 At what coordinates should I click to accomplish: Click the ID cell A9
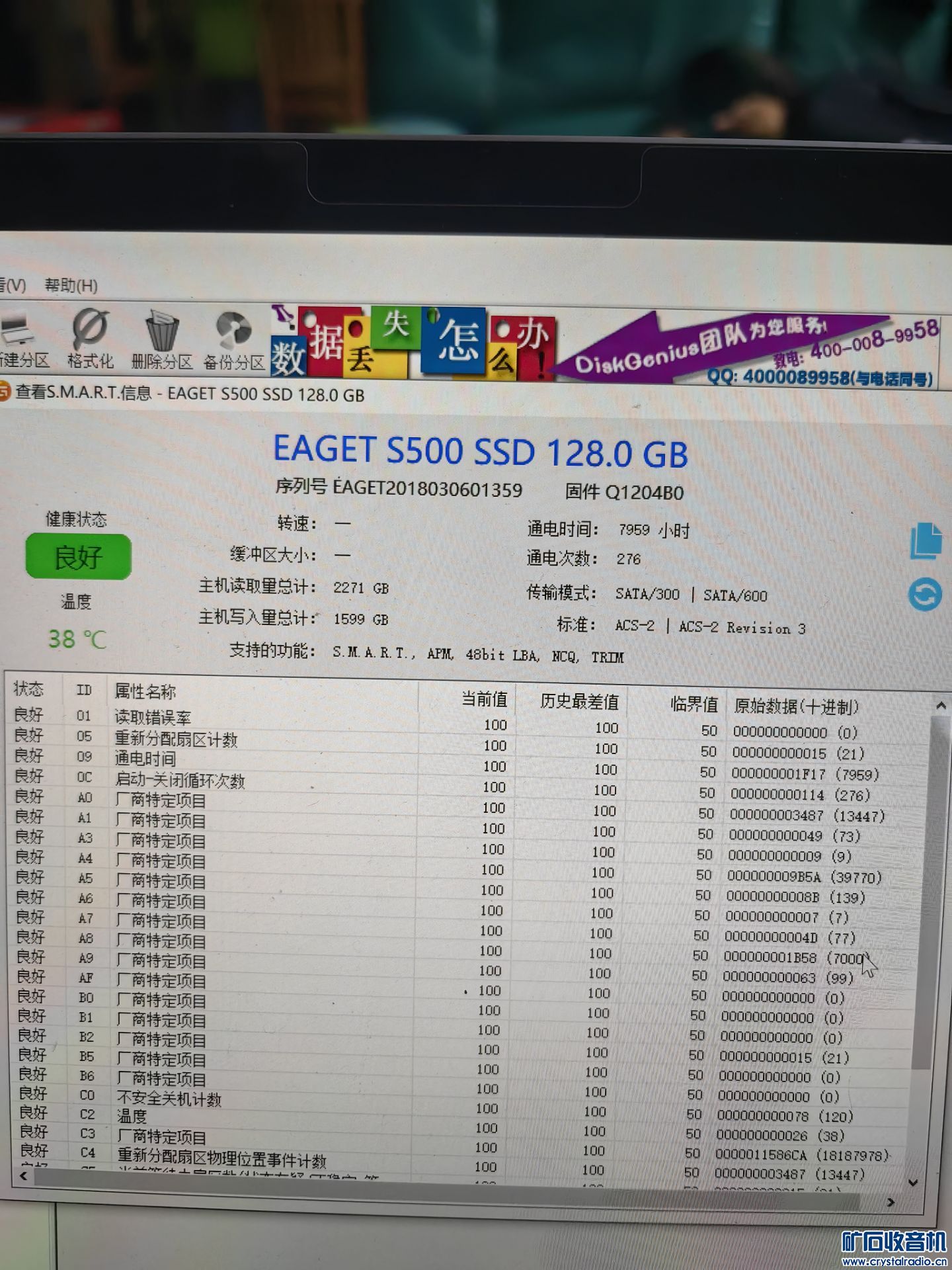(86, 958)
